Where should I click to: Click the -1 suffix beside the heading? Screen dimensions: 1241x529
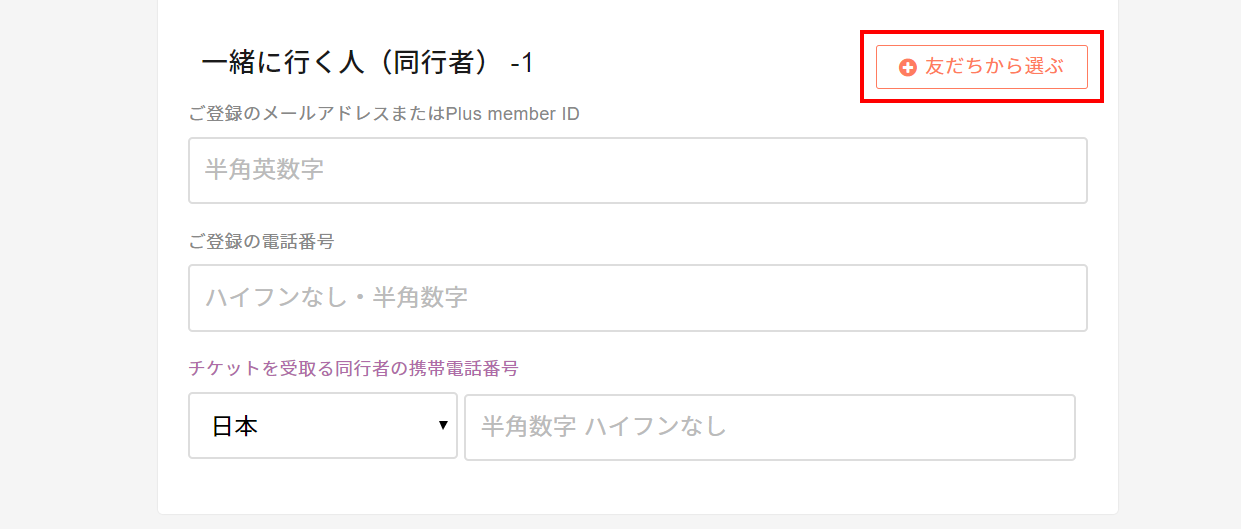click(522, 63)
